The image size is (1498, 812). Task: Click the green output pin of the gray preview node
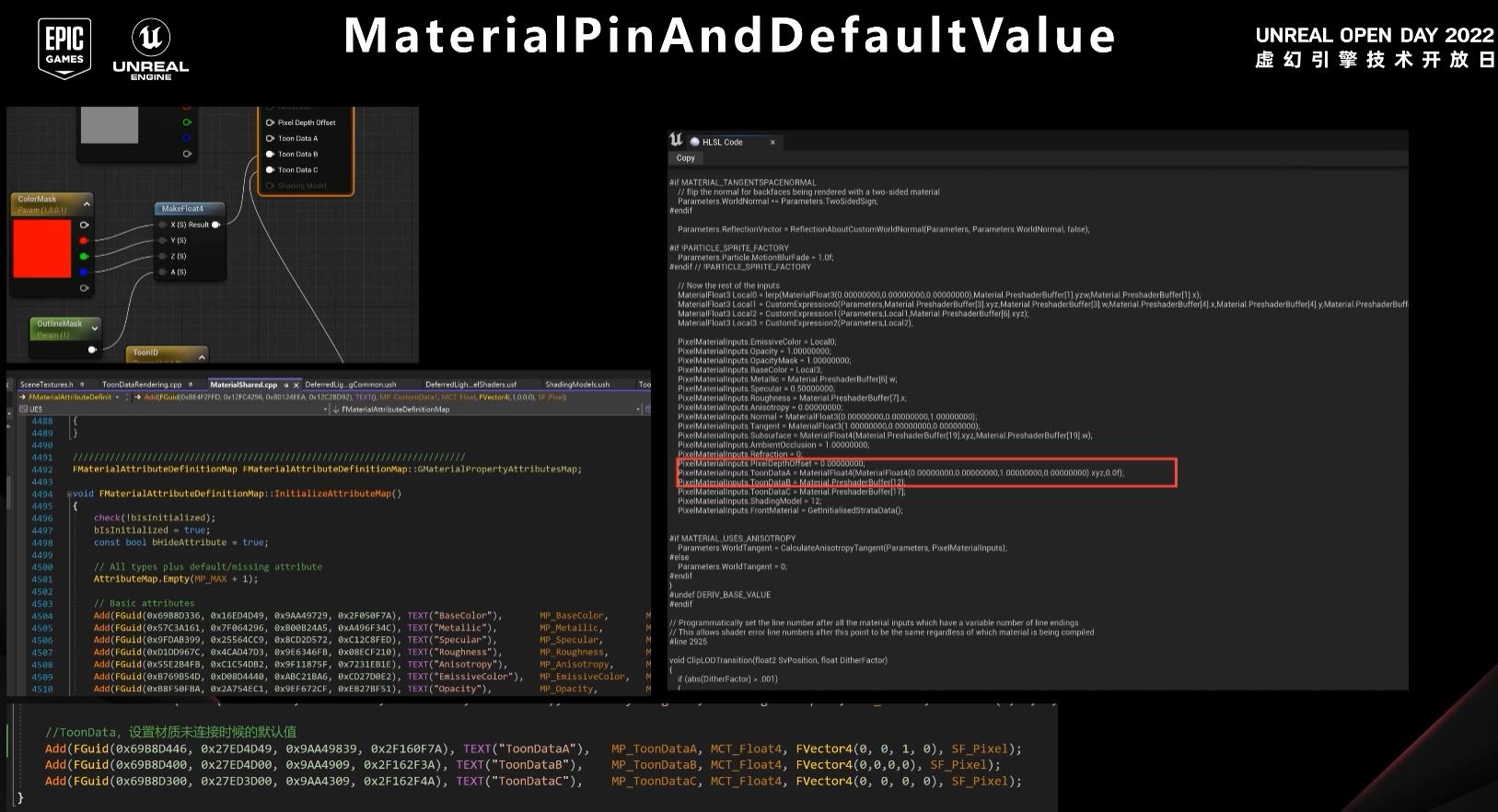pos(187,122)
